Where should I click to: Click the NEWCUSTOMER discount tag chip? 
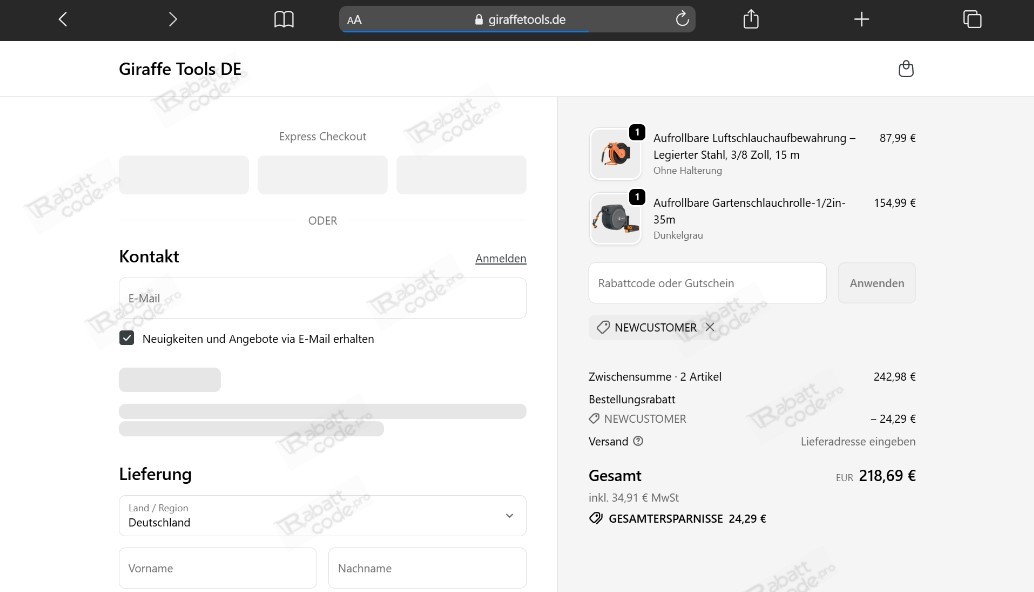coord(653,327)
